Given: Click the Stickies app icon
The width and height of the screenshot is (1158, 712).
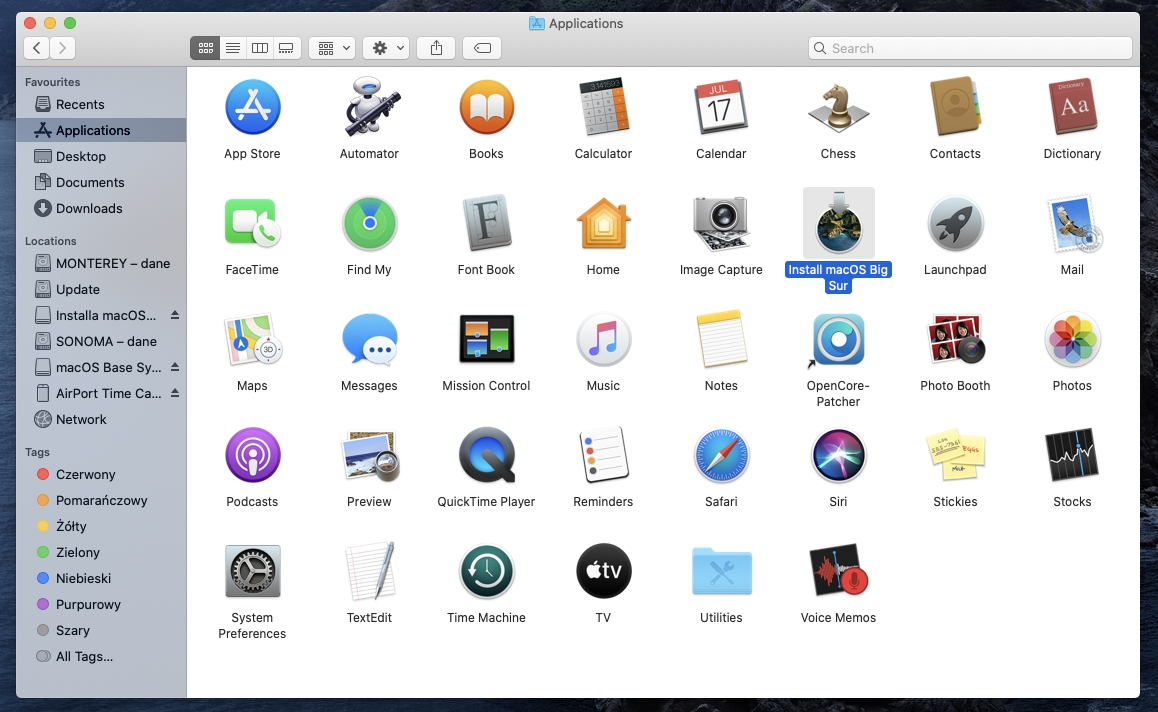Looking at the screenshot, I should tap(955, 456).
